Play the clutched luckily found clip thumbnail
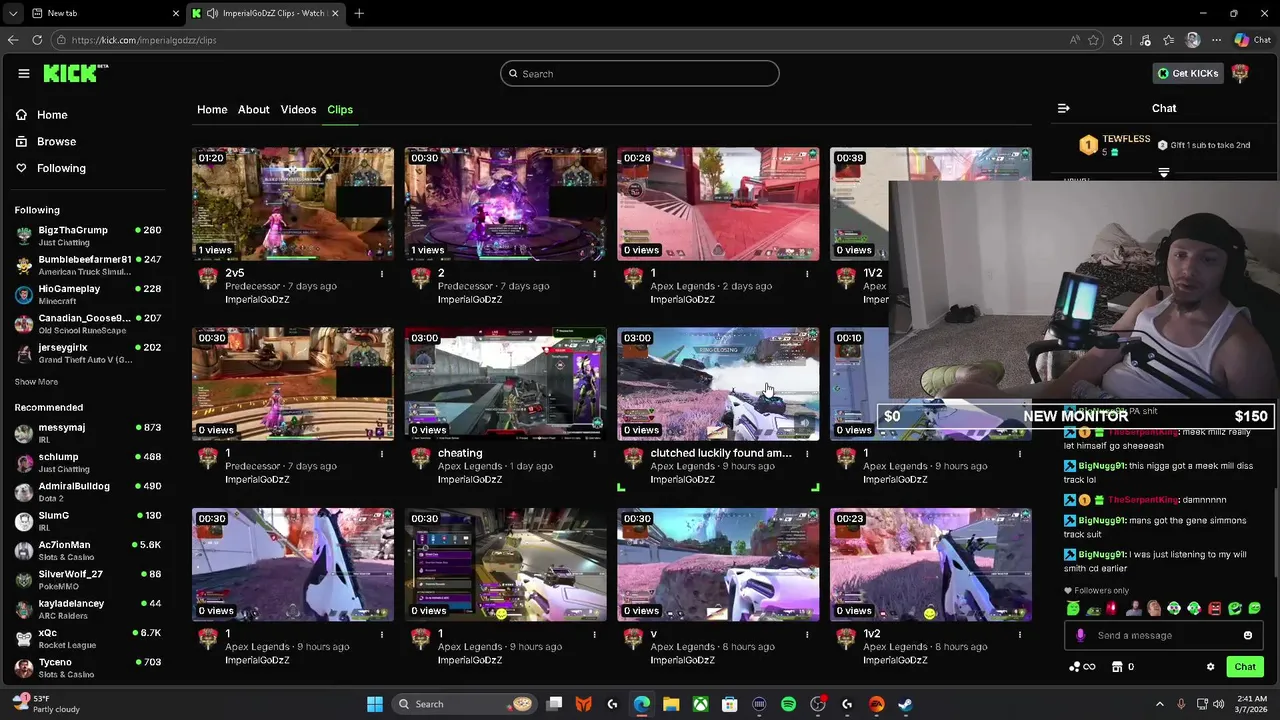This screenshot has height=720, width=1280. pos(718,384)
